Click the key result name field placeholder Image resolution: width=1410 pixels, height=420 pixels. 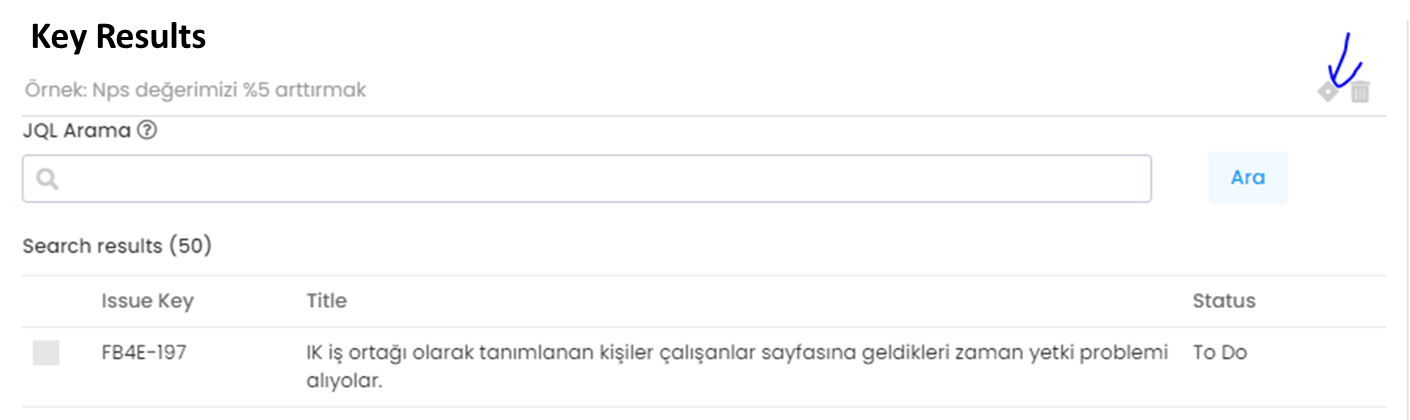pos(196,90)
